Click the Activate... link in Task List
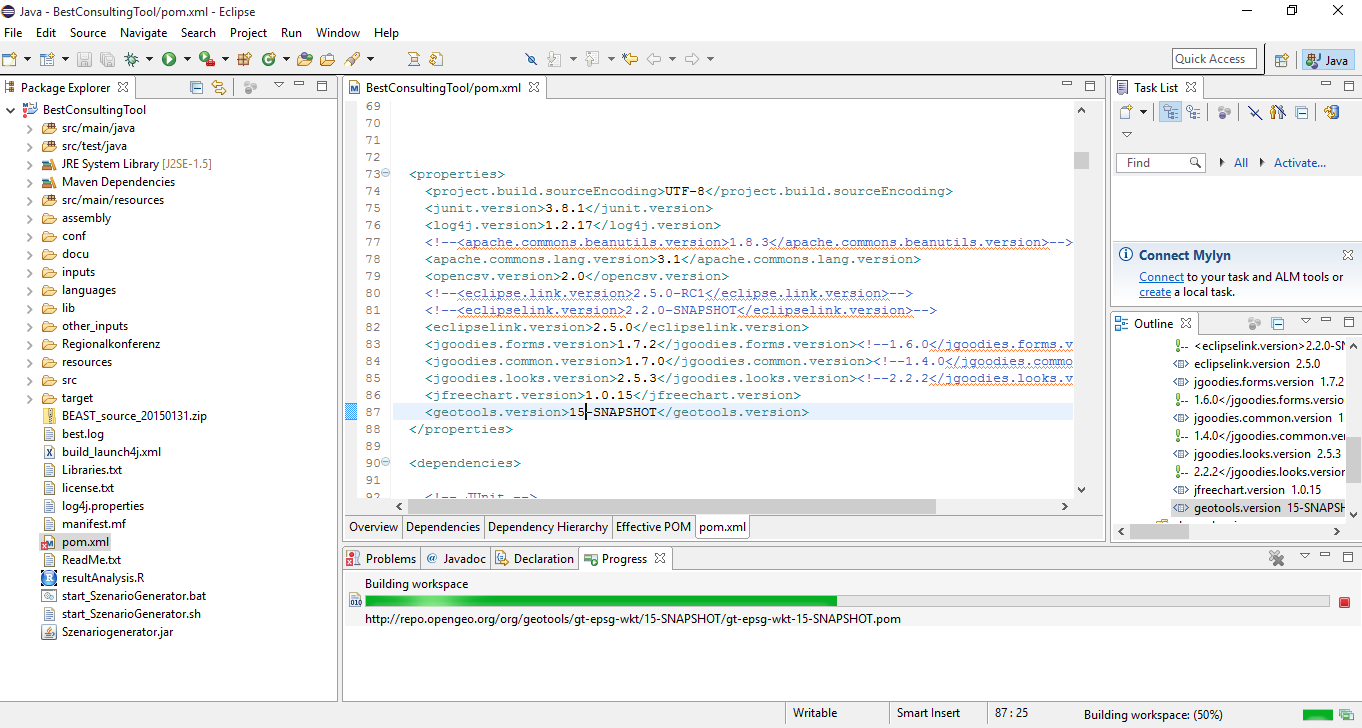The height and width of the screenshot is (728, 1362). point(1299,163)
